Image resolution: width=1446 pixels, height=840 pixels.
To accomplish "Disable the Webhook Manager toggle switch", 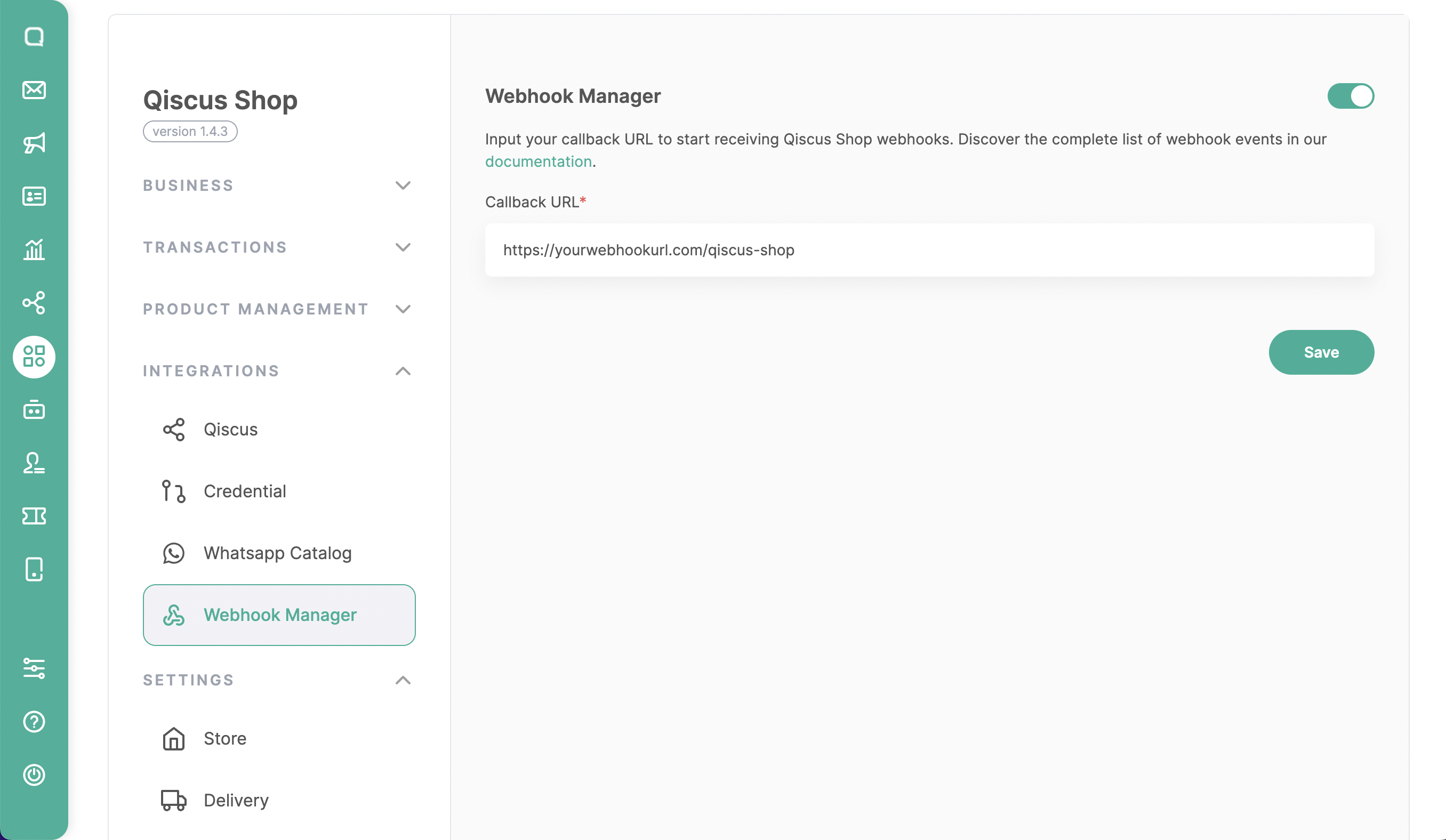I will coord(1350,96).
